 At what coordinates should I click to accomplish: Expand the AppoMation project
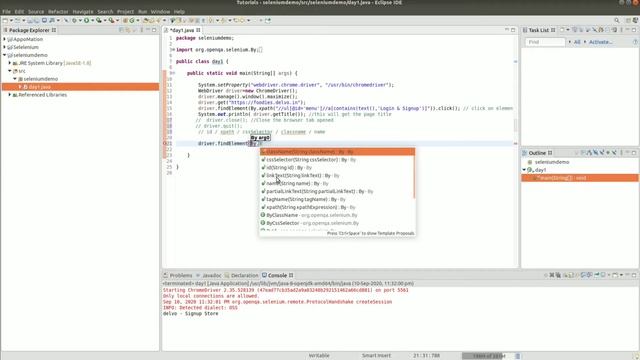(x=4, y=39)
